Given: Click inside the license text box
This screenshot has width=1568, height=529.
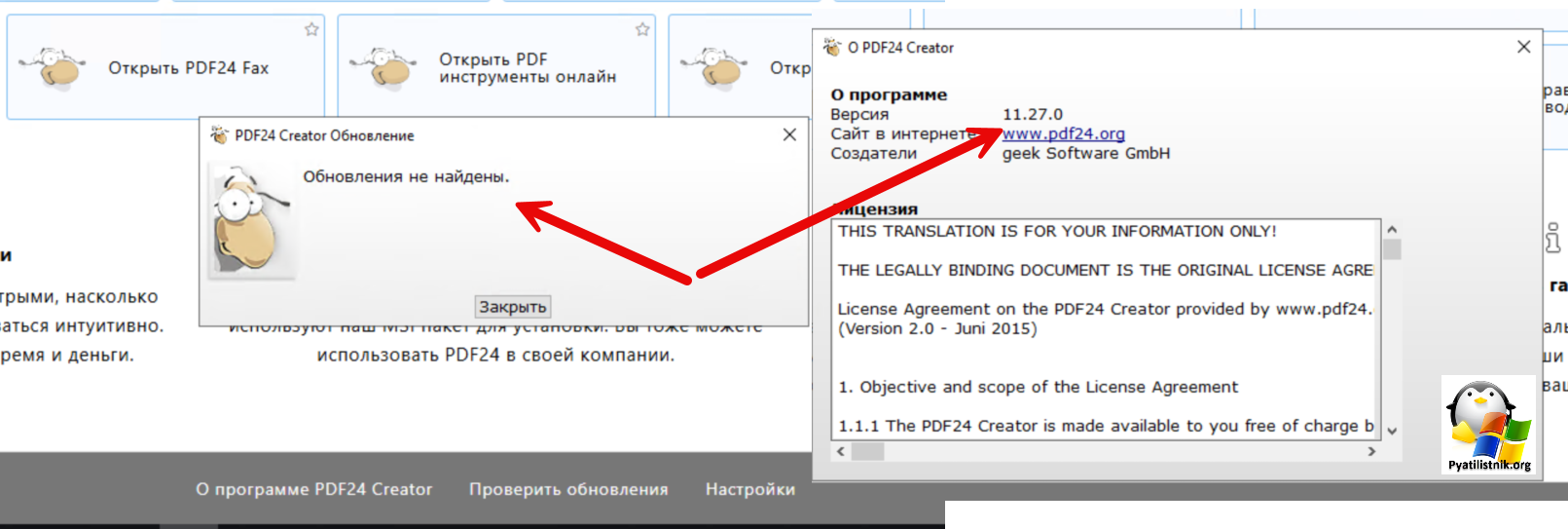Looking at the screenshot, I should tap(1106, 328).
